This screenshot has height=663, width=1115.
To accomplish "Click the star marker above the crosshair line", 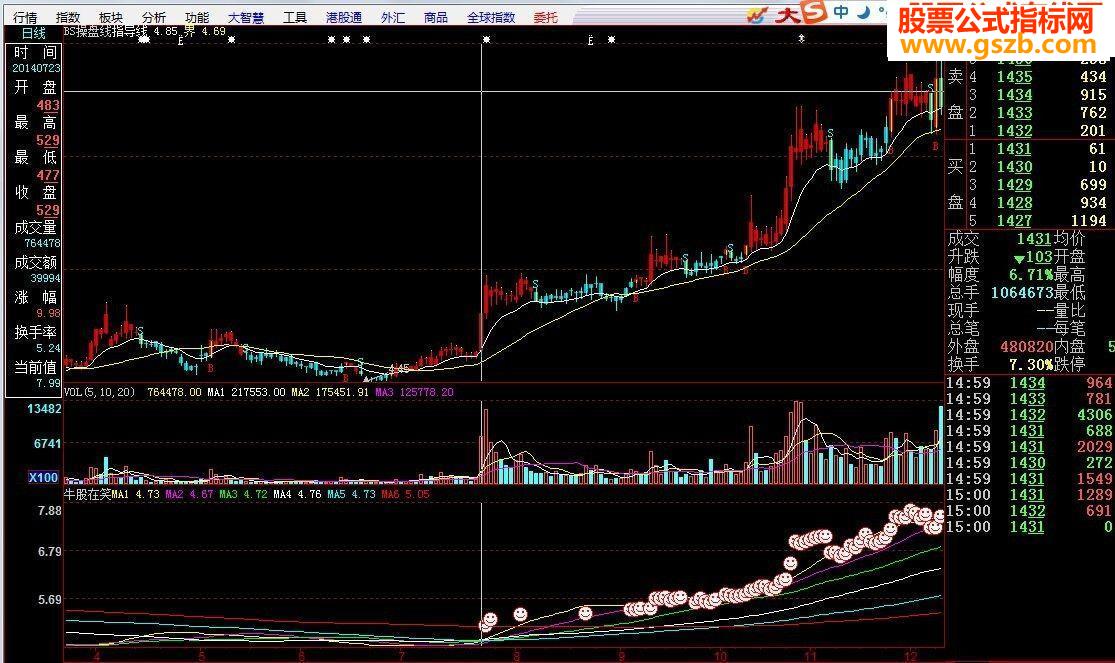I will point(486,40).
